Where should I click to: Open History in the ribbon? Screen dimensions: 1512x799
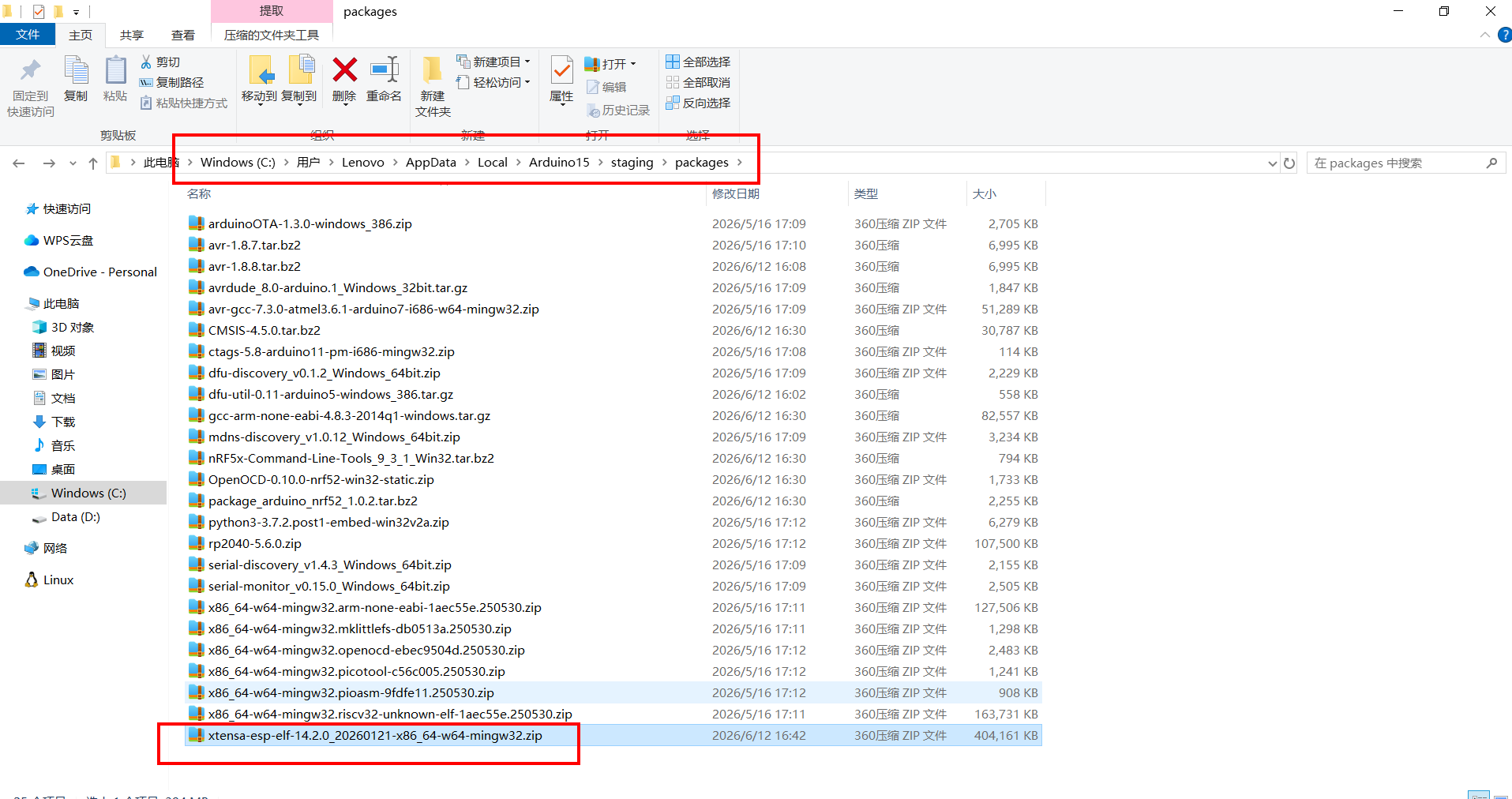point(618,111)
